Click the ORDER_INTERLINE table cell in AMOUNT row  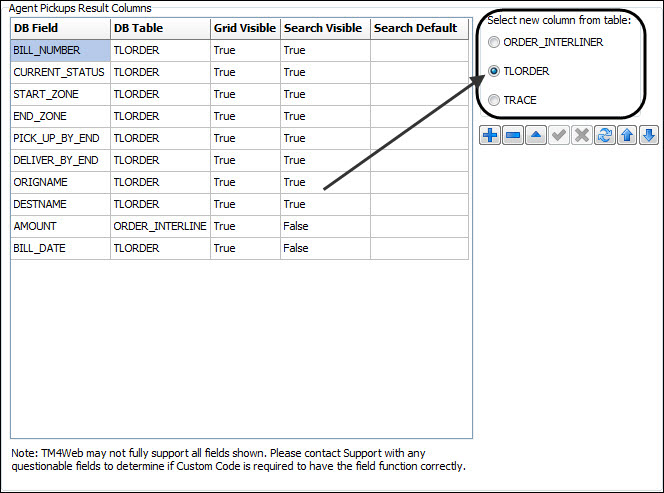click(x=160, y=227)
